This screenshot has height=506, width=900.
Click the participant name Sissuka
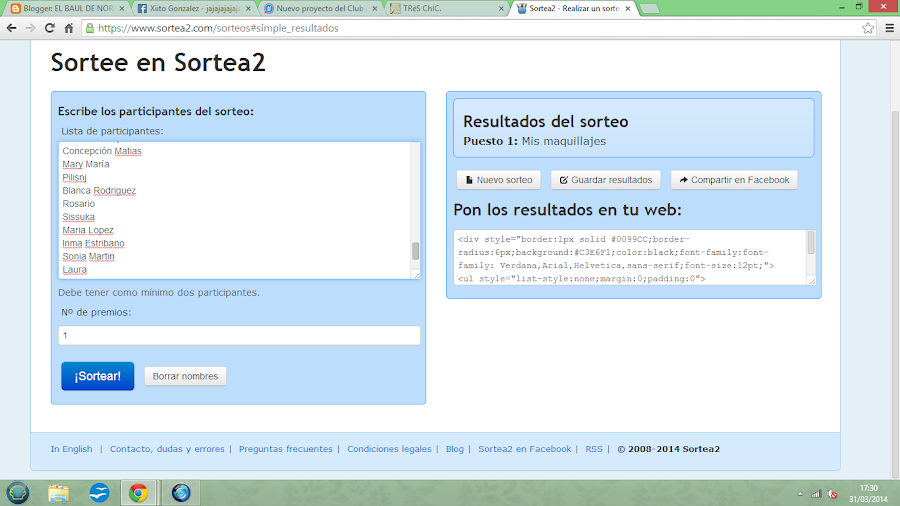coord(79,217)
